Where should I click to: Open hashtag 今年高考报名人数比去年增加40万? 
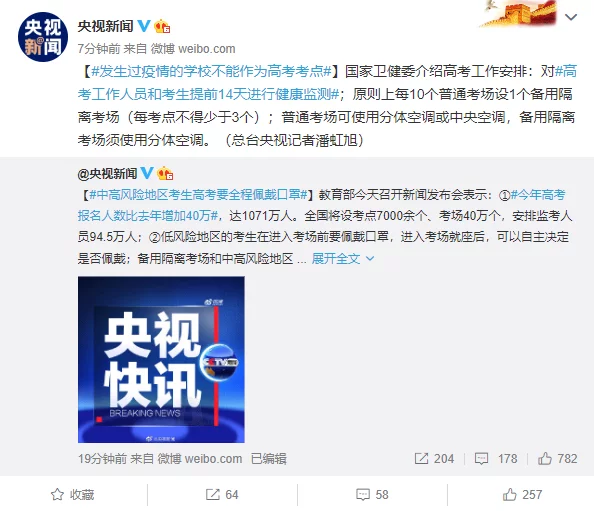(x=322, y=205)
